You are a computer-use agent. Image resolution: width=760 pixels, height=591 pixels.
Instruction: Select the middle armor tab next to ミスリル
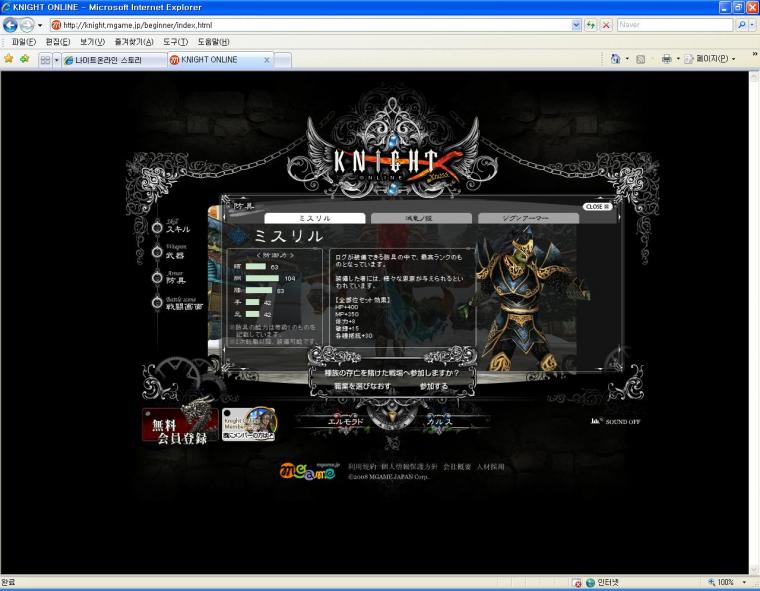(421, 218)
